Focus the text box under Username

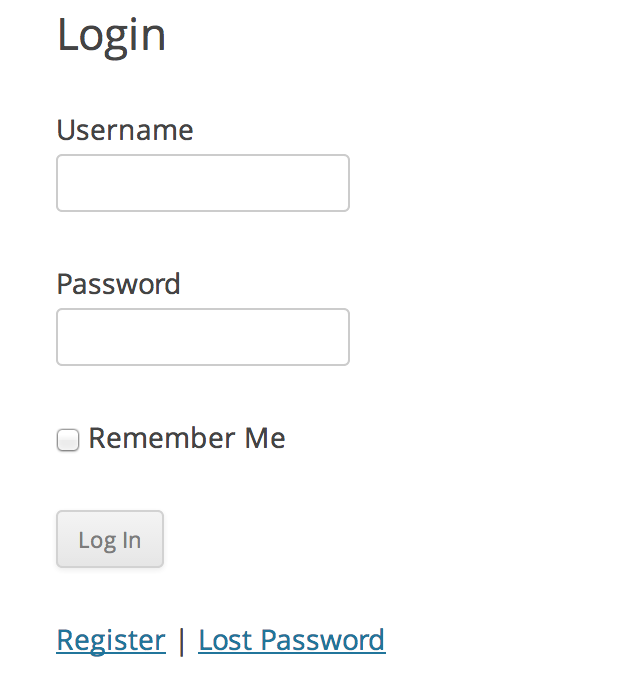(x=203, y=183)
